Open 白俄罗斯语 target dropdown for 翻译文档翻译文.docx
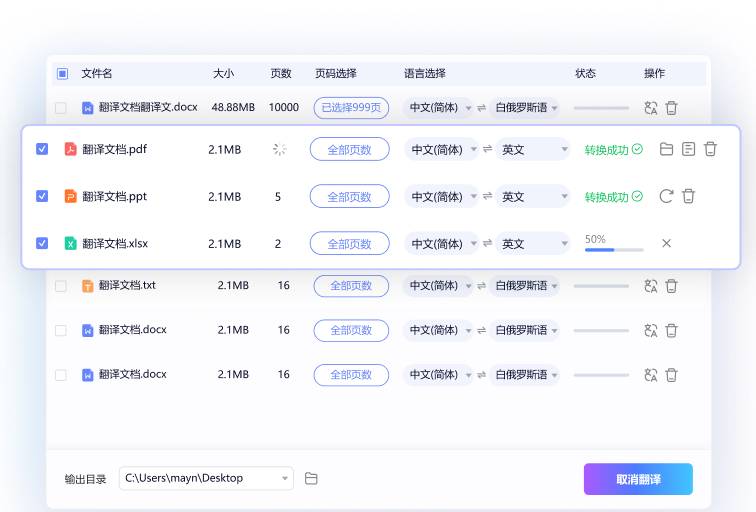Screen dimensions: 756x512 pos(524,108)
